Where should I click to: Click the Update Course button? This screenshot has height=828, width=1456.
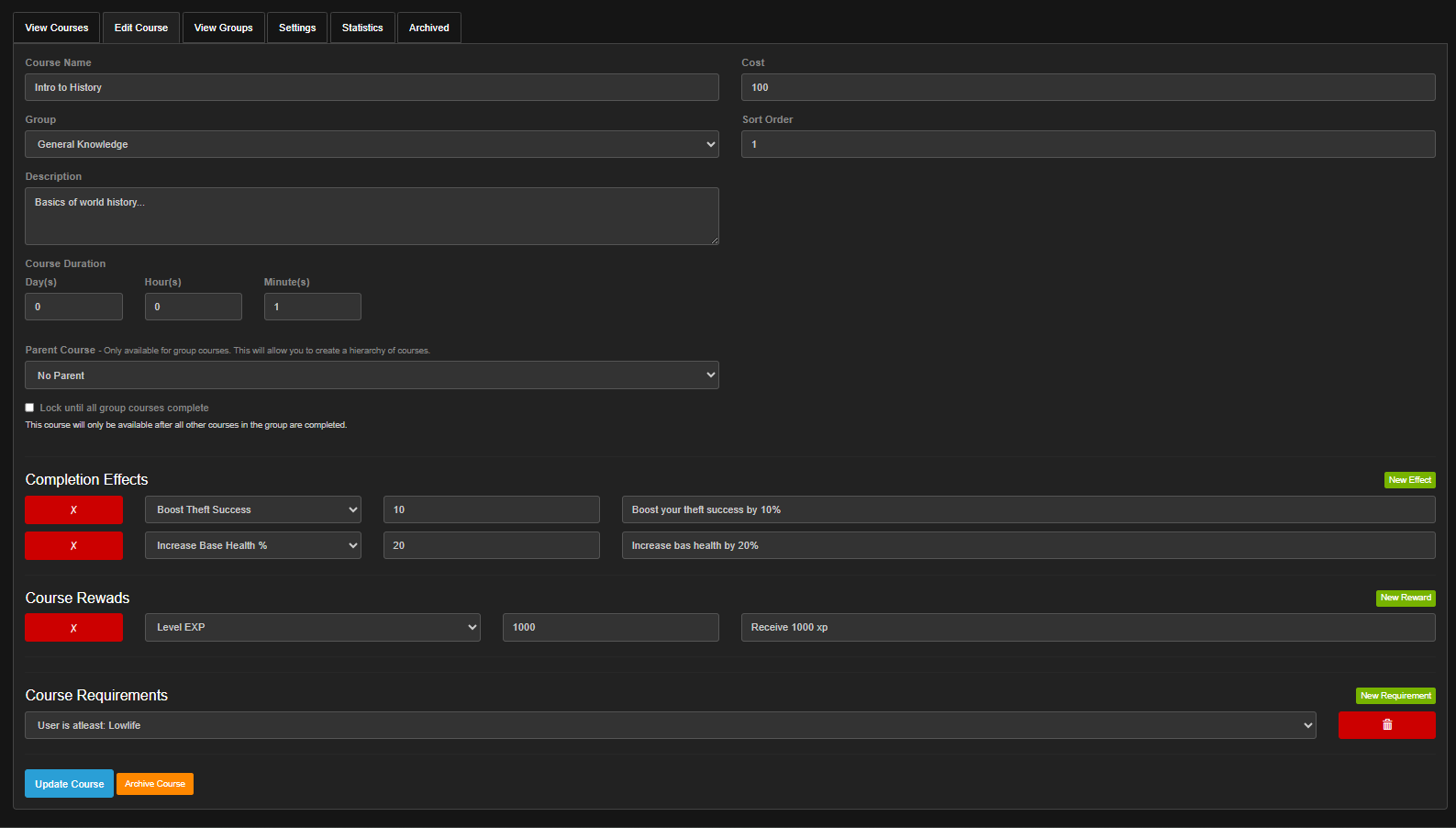69,784
